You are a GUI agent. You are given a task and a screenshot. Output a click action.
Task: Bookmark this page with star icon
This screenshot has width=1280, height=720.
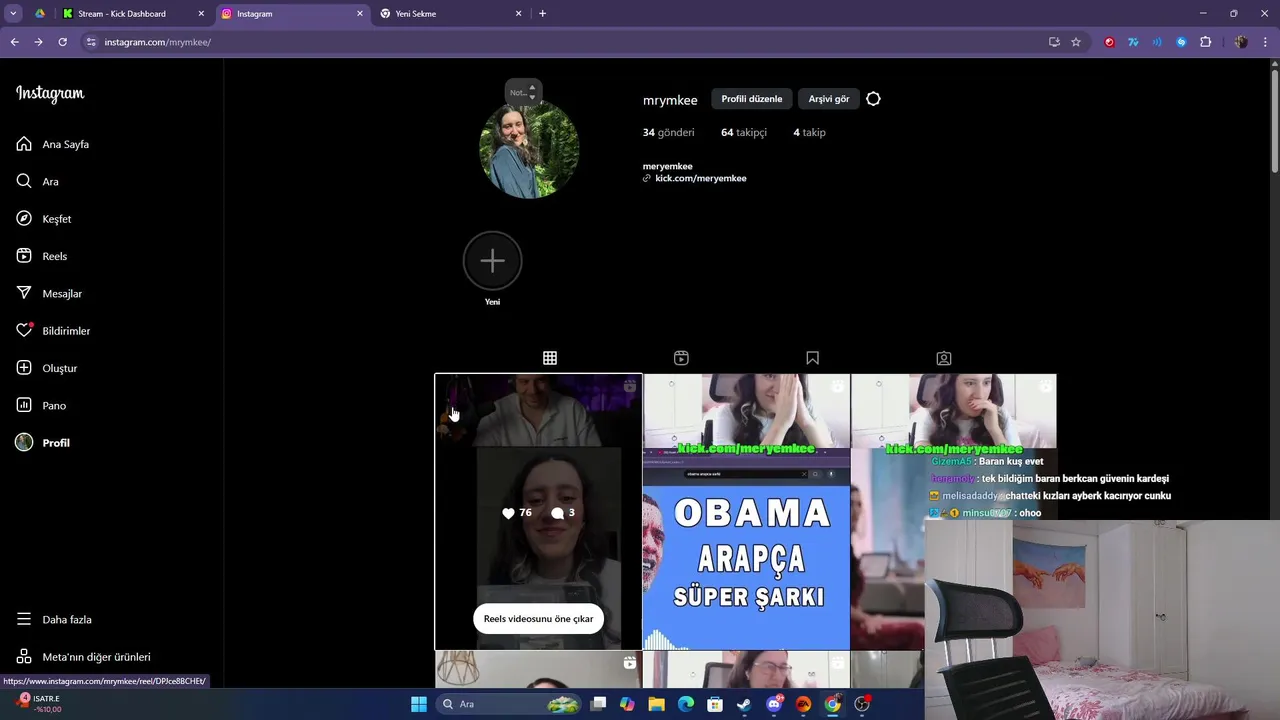[1076, 42]
